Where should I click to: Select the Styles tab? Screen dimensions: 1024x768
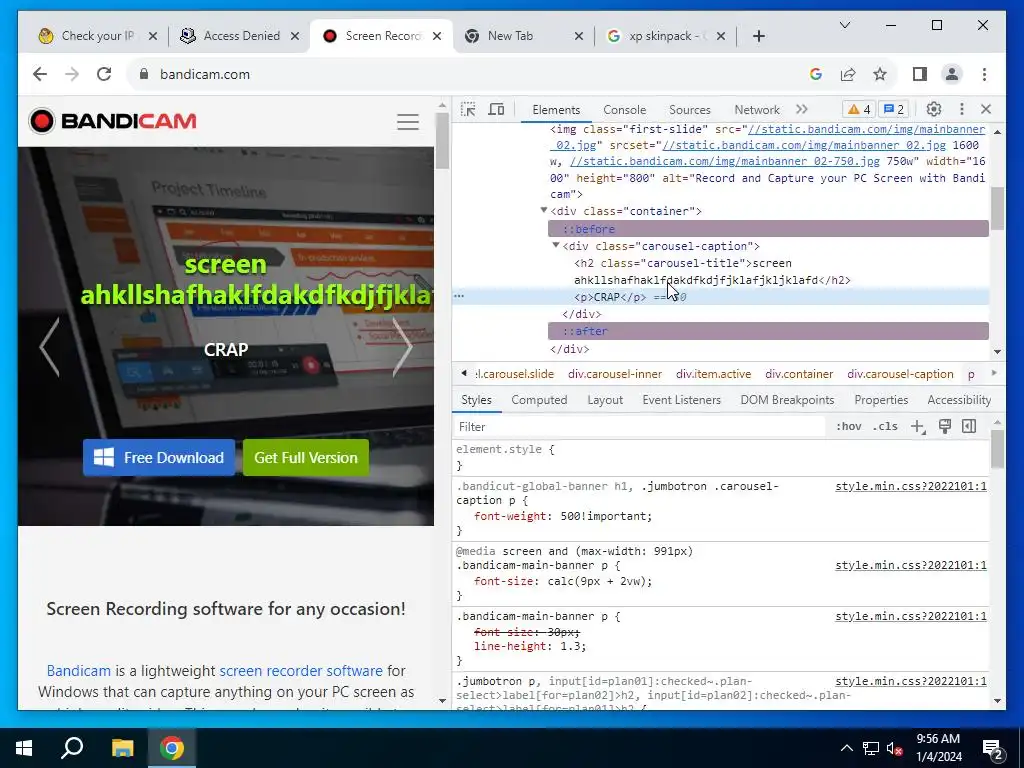pyautogui.click(x=476, y=400)
